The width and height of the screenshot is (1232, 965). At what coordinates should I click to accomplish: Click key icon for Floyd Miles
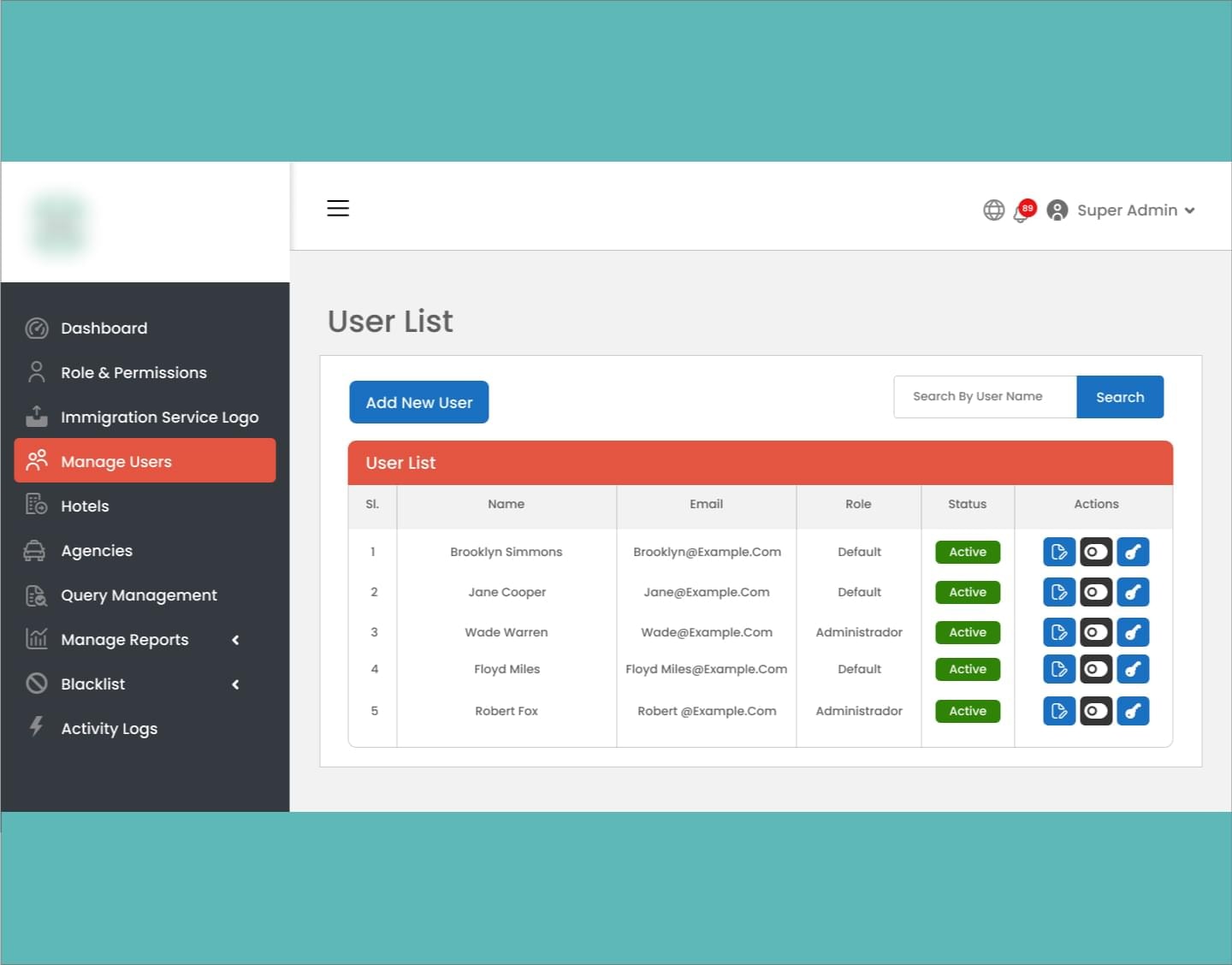pyautogui.click(x=1133, y=669)
